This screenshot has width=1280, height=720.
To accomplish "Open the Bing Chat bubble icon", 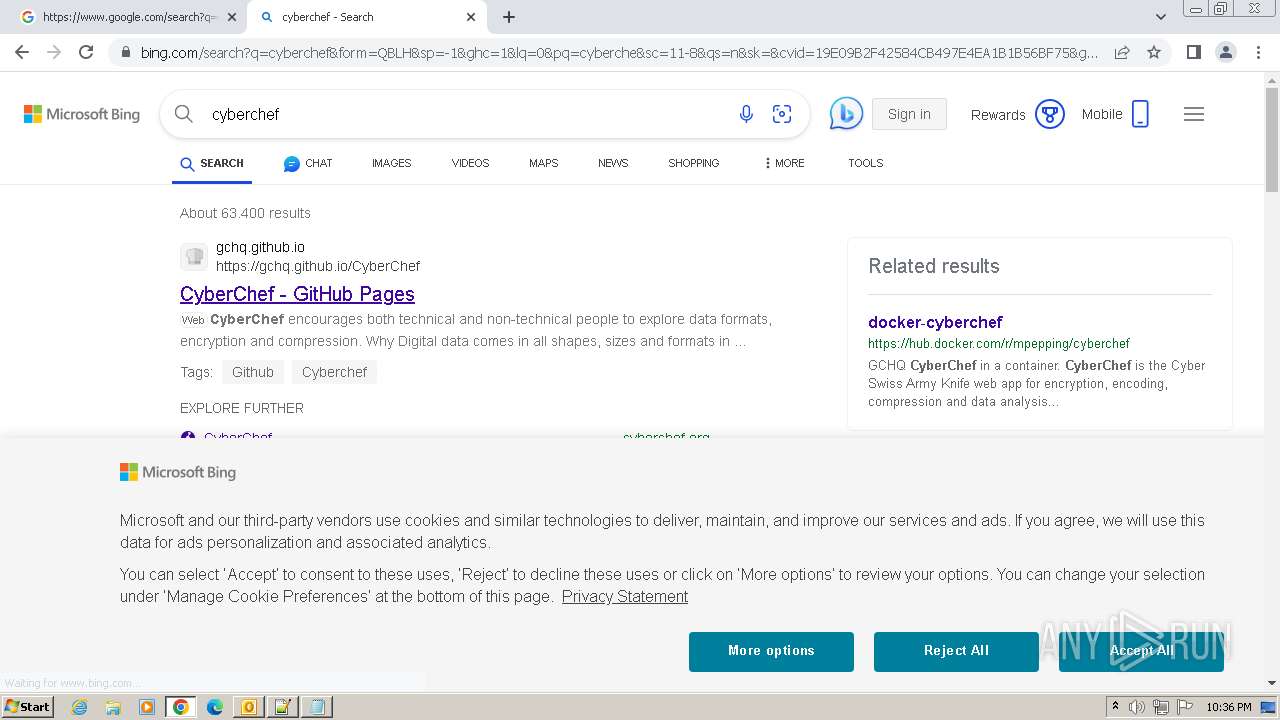I will [846, 114].
